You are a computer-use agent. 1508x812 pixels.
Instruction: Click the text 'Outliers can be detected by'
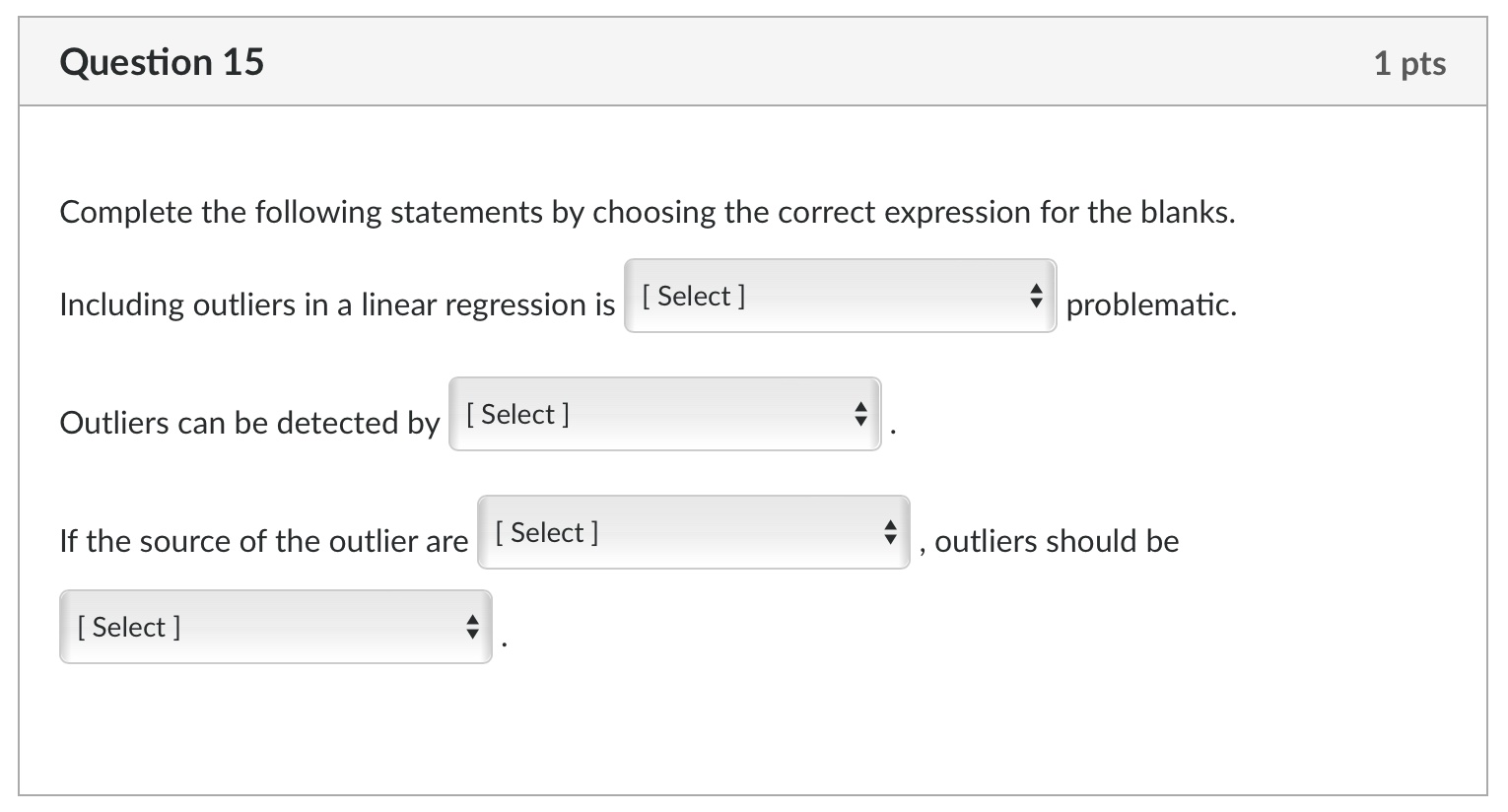click(249, 423)
